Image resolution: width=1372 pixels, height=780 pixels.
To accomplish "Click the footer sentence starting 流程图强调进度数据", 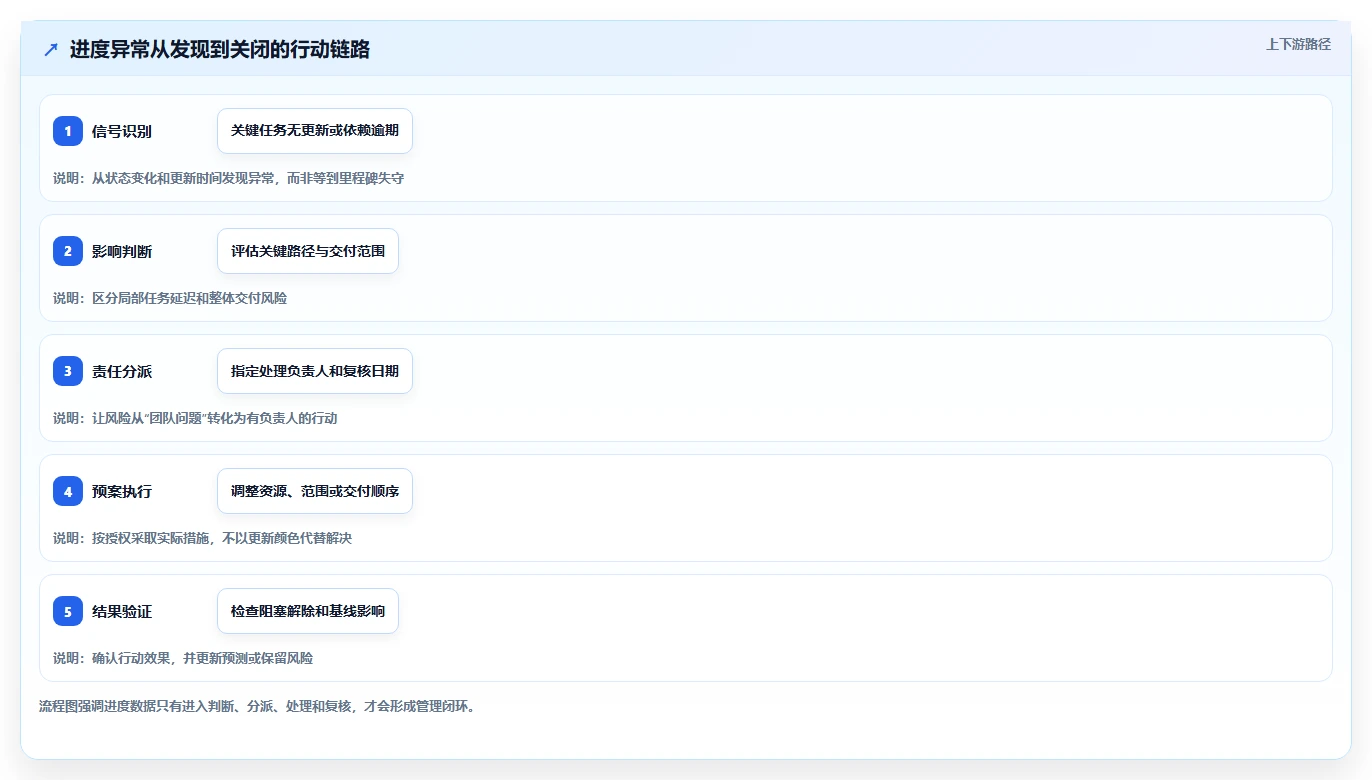I will (x=257, y=706).
